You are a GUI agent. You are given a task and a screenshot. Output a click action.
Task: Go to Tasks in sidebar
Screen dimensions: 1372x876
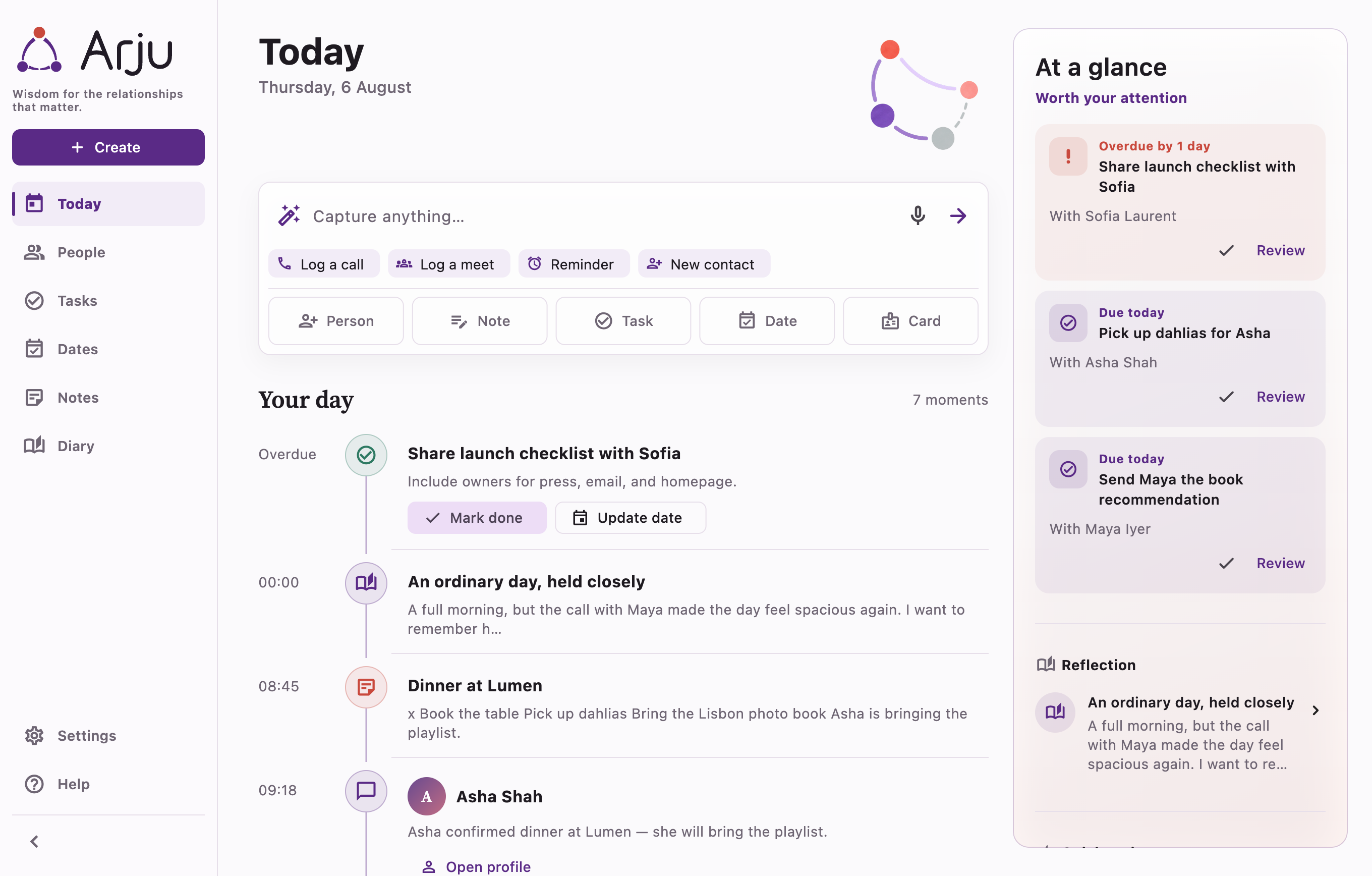[108, 300]
